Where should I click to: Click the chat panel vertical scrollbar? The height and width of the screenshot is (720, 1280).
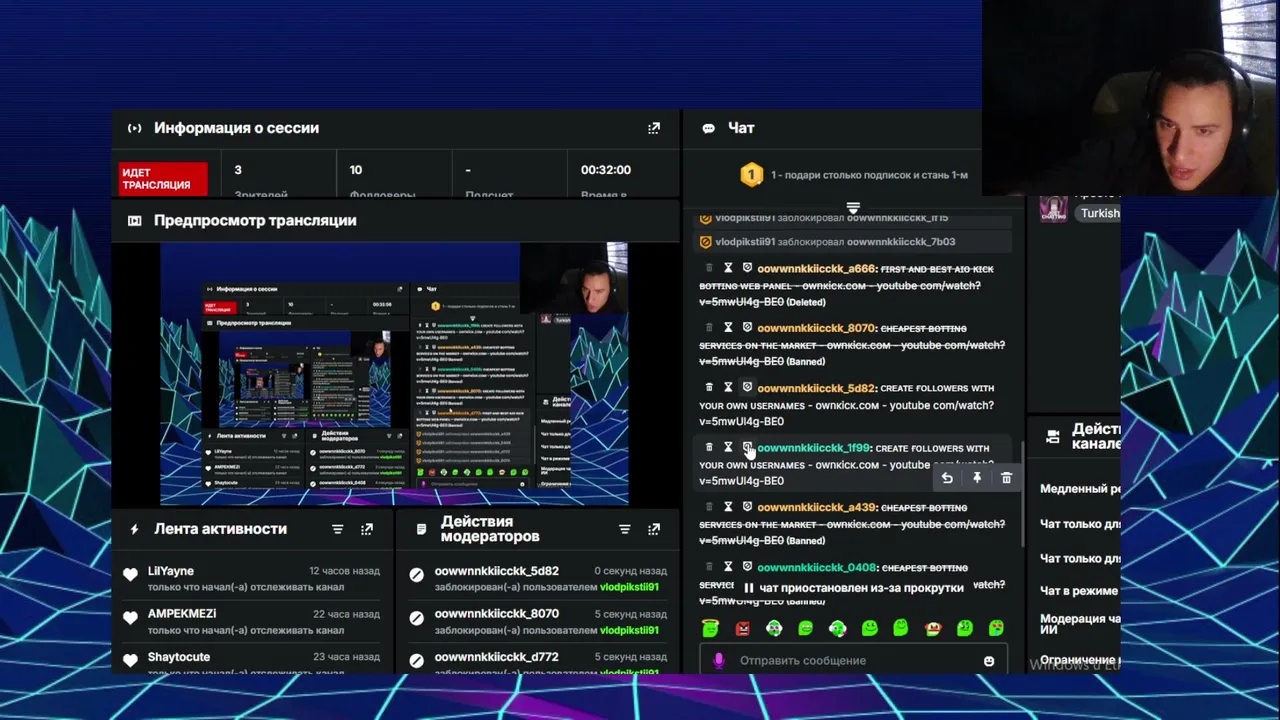tap(1021, 495)
